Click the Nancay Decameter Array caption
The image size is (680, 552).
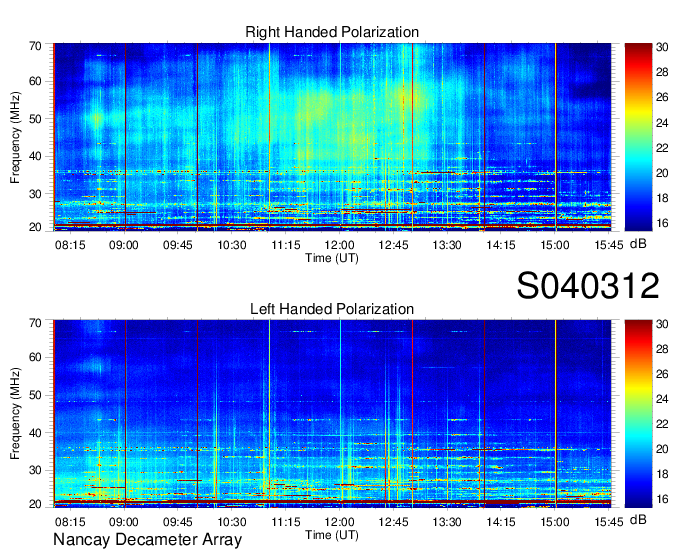(x=147, y=540)
